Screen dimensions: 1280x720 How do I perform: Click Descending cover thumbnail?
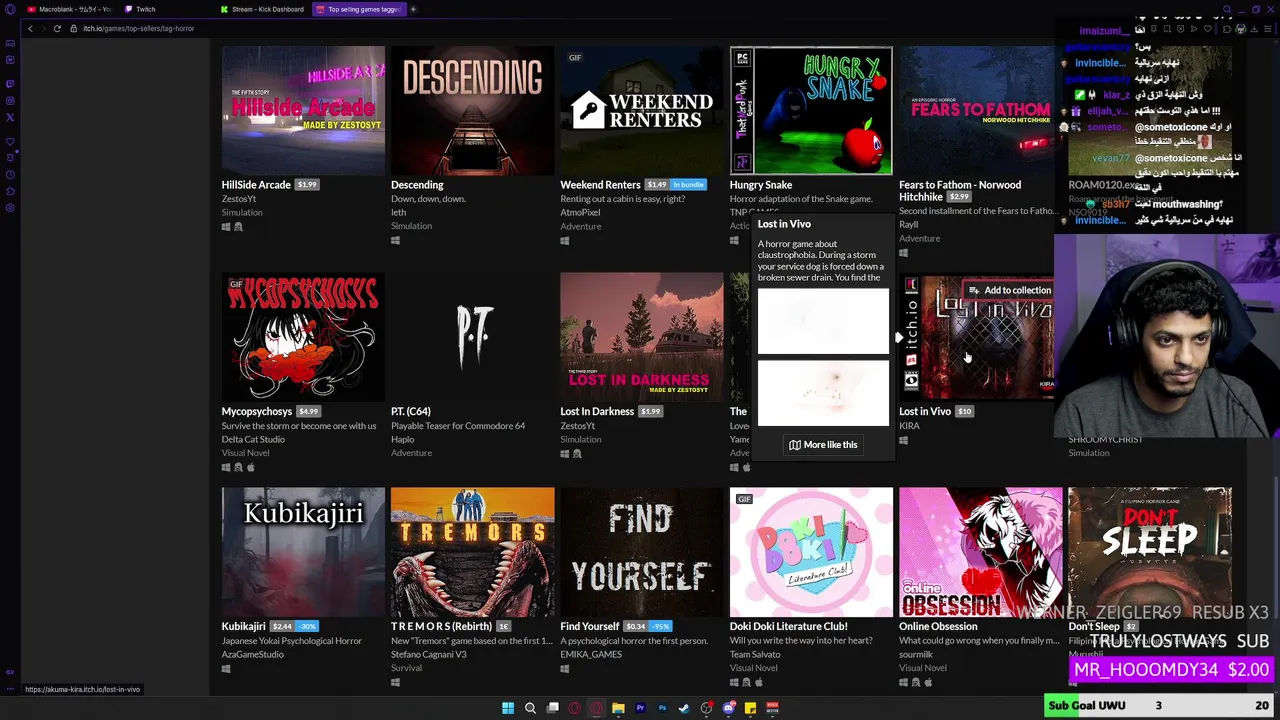point(472,110)
